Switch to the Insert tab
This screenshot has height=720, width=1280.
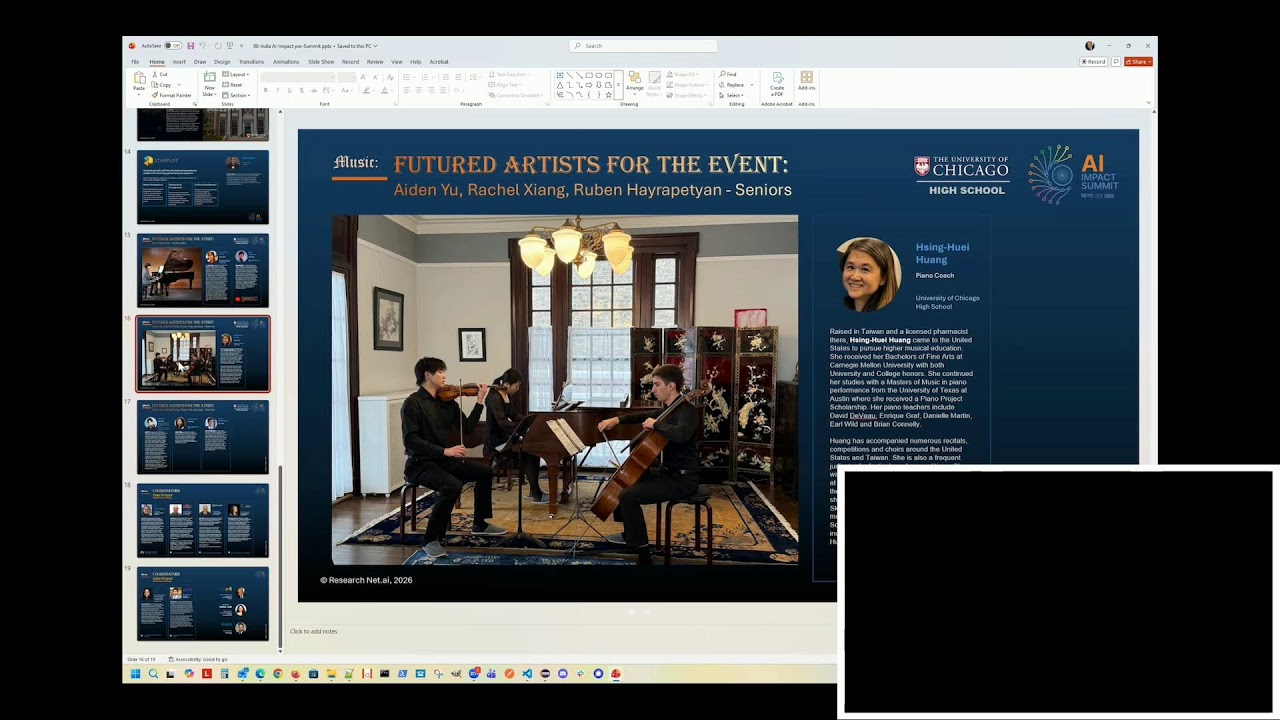[179, 62]
